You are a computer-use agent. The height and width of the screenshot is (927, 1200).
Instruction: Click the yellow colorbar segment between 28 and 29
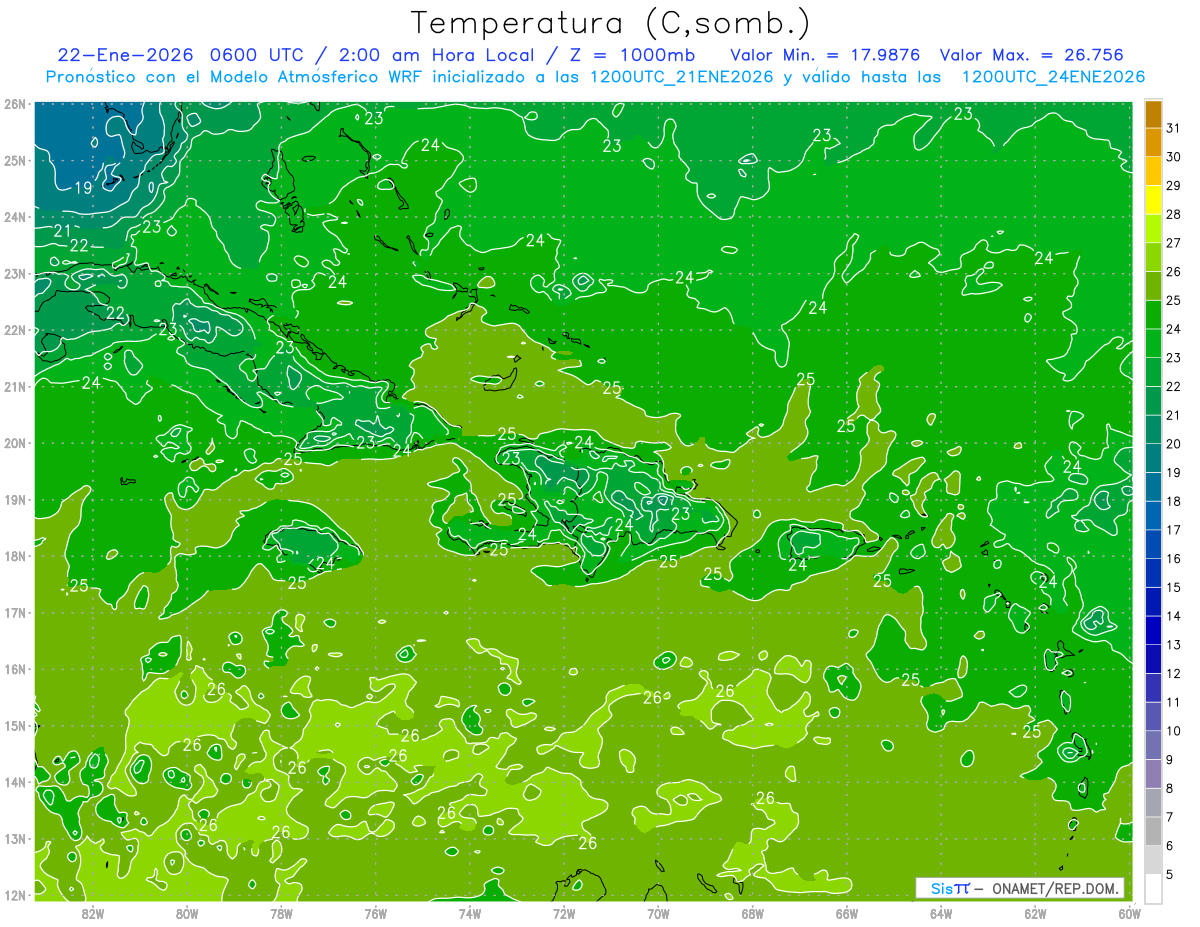click(x=1153, y=200)
